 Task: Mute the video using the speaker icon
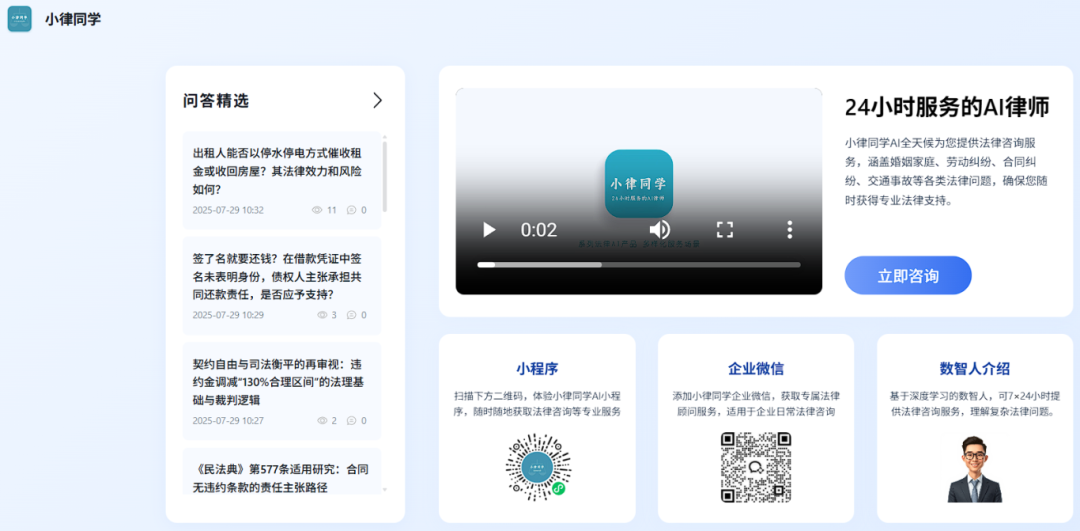pyautogui.click(x=660, y=230)
